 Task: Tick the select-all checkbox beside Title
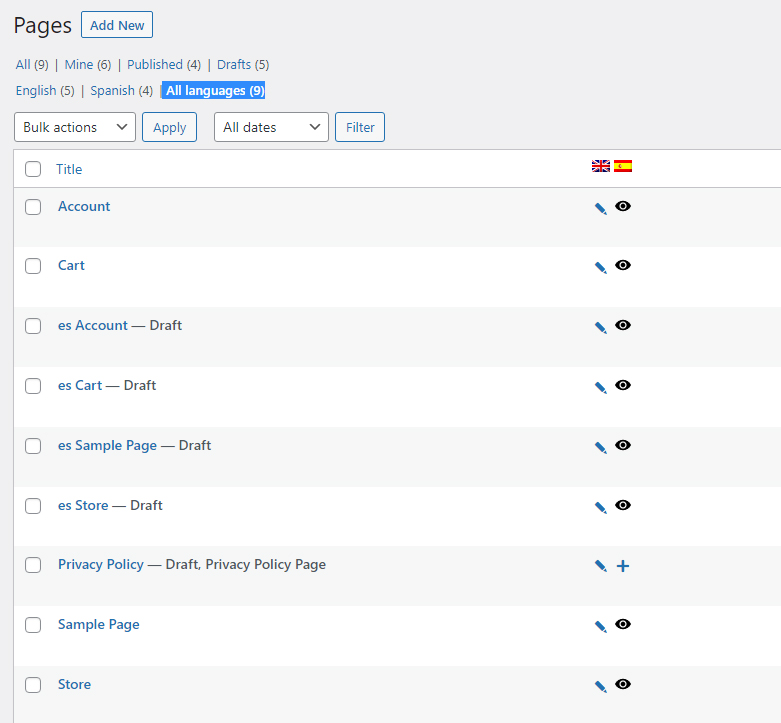pyautogui.click(x=33, y=169)
